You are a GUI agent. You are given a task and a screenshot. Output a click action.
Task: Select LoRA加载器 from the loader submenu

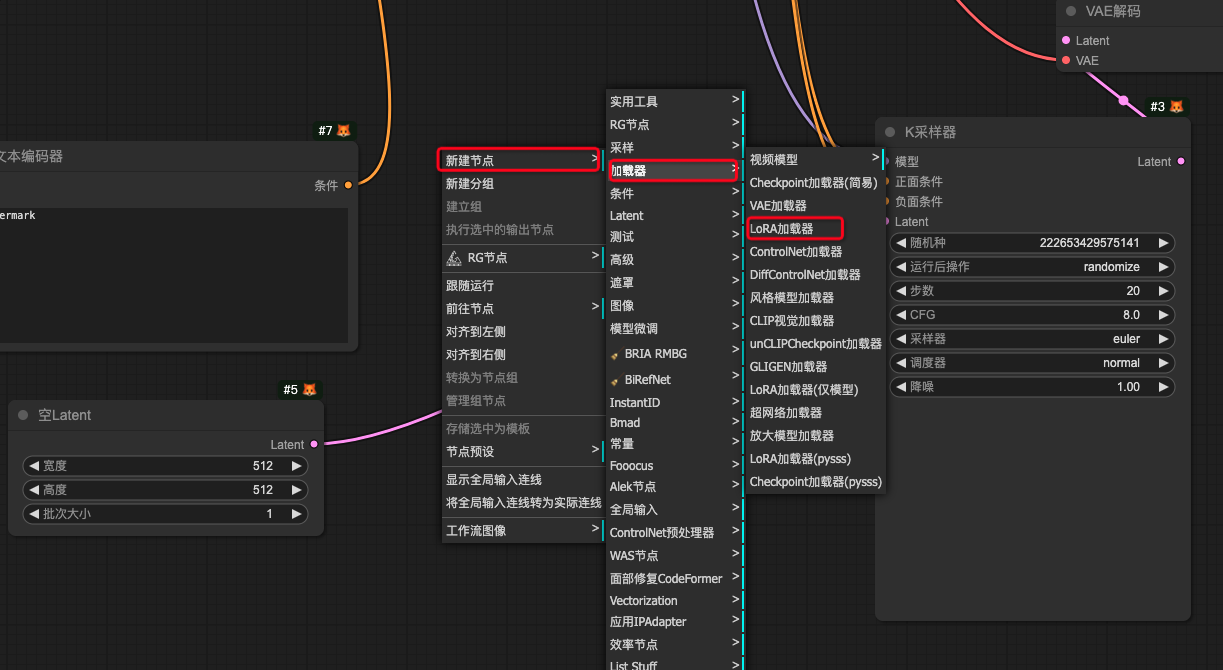click(x=794, y=228)
